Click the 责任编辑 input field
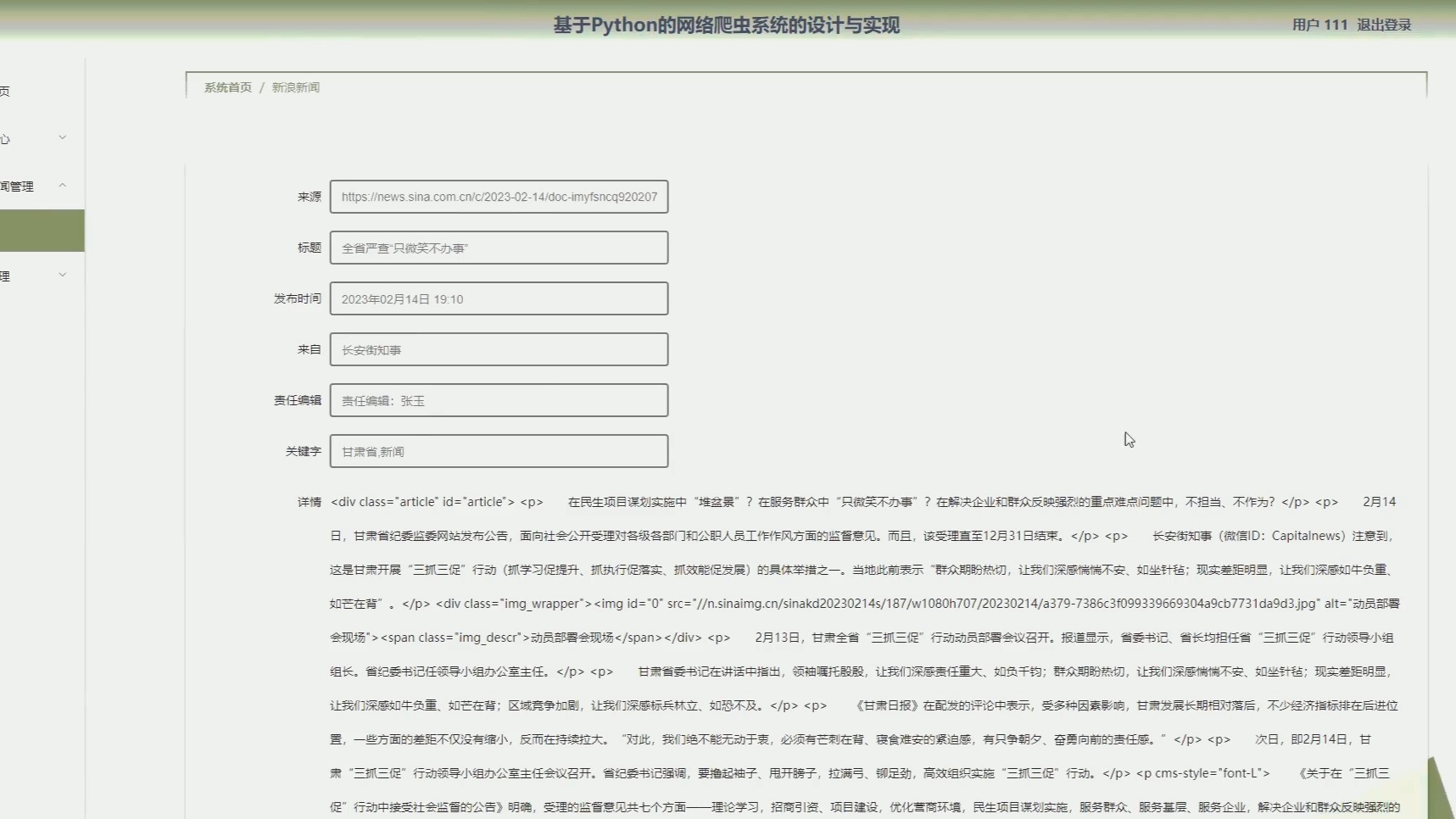The height and width of the screenshot is (819, 1456). [499, 400]
